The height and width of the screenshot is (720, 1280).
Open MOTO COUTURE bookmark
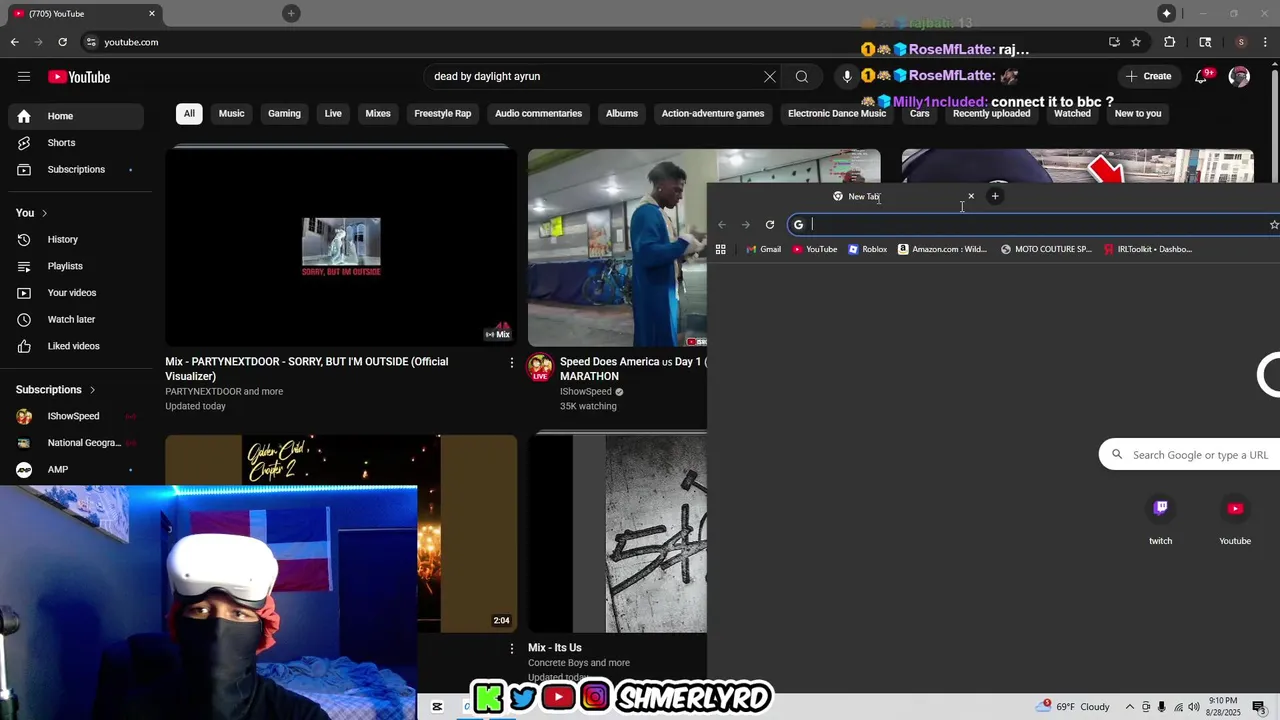click(x=1046, y=249)
